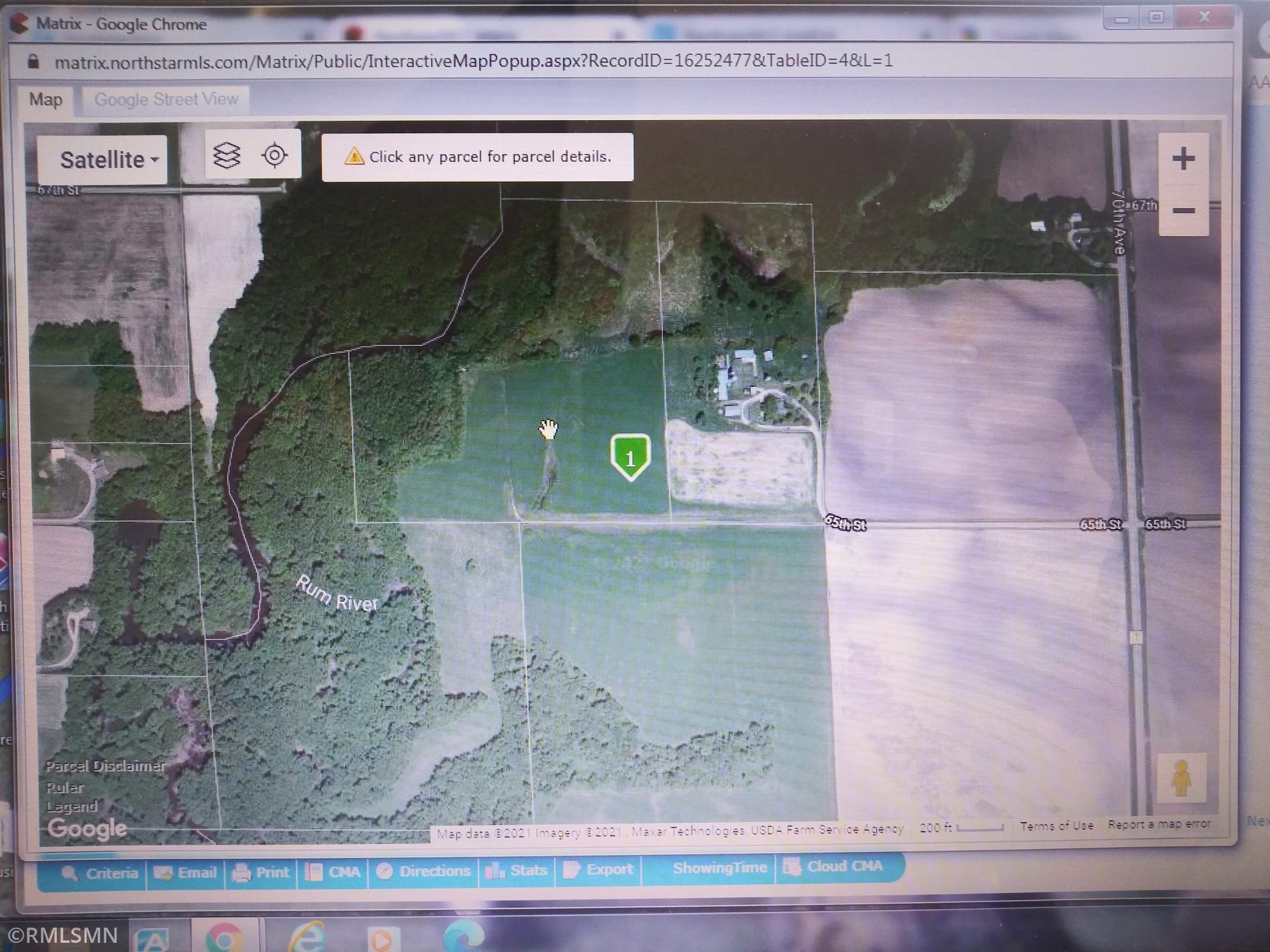
Task: Open Stats from the bottom toolbar
Action: (x=517, y=870)
